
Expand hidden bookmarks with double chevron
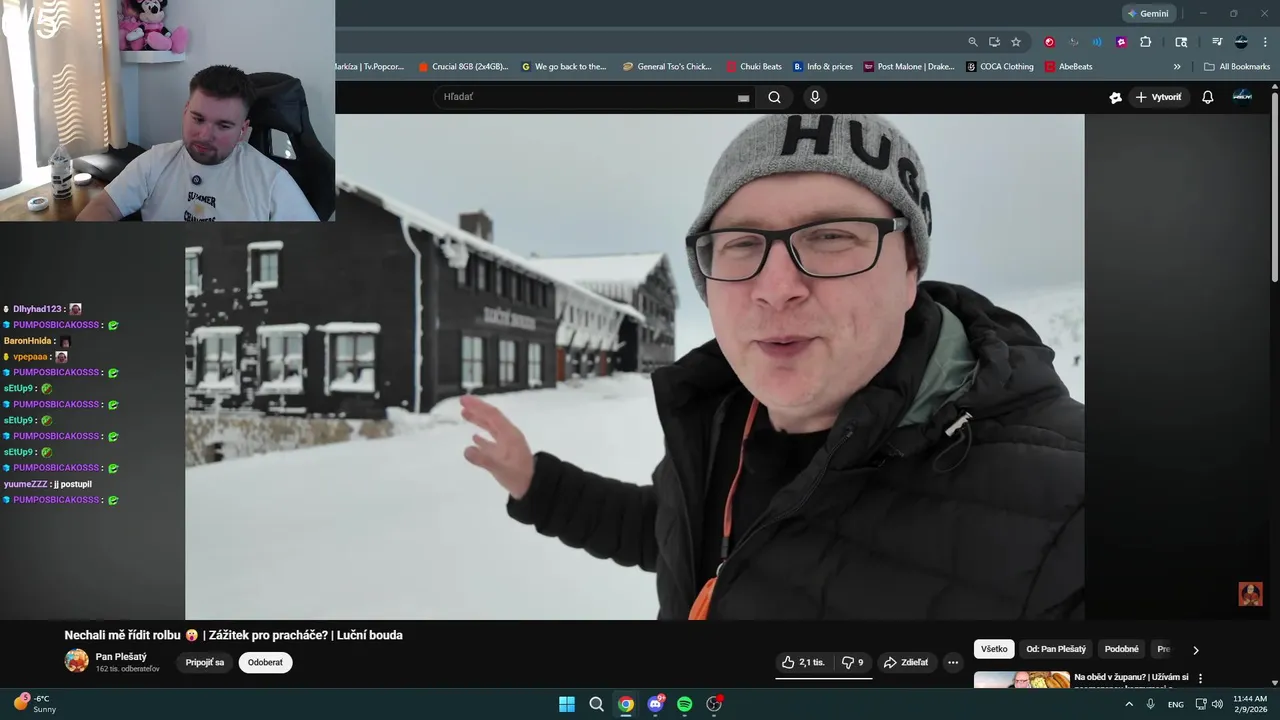tap(1177, 67)
